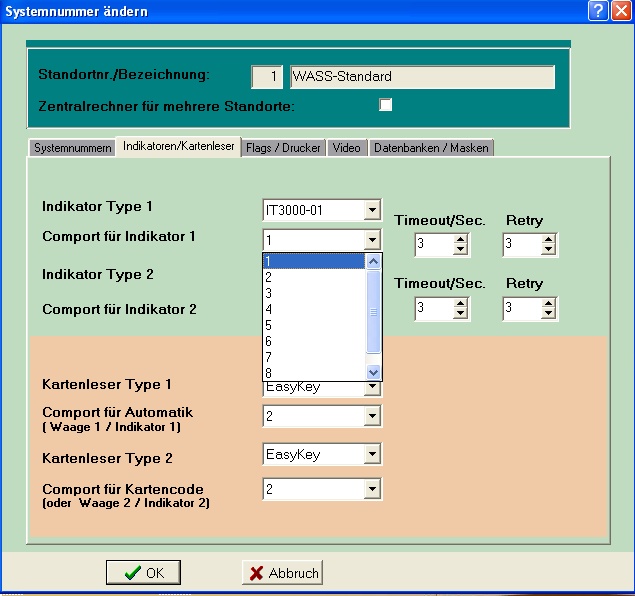Screen dimensions: 635x596
Task: Decrease Retry value for Indikator 1
Action: [x=549, y=250]
